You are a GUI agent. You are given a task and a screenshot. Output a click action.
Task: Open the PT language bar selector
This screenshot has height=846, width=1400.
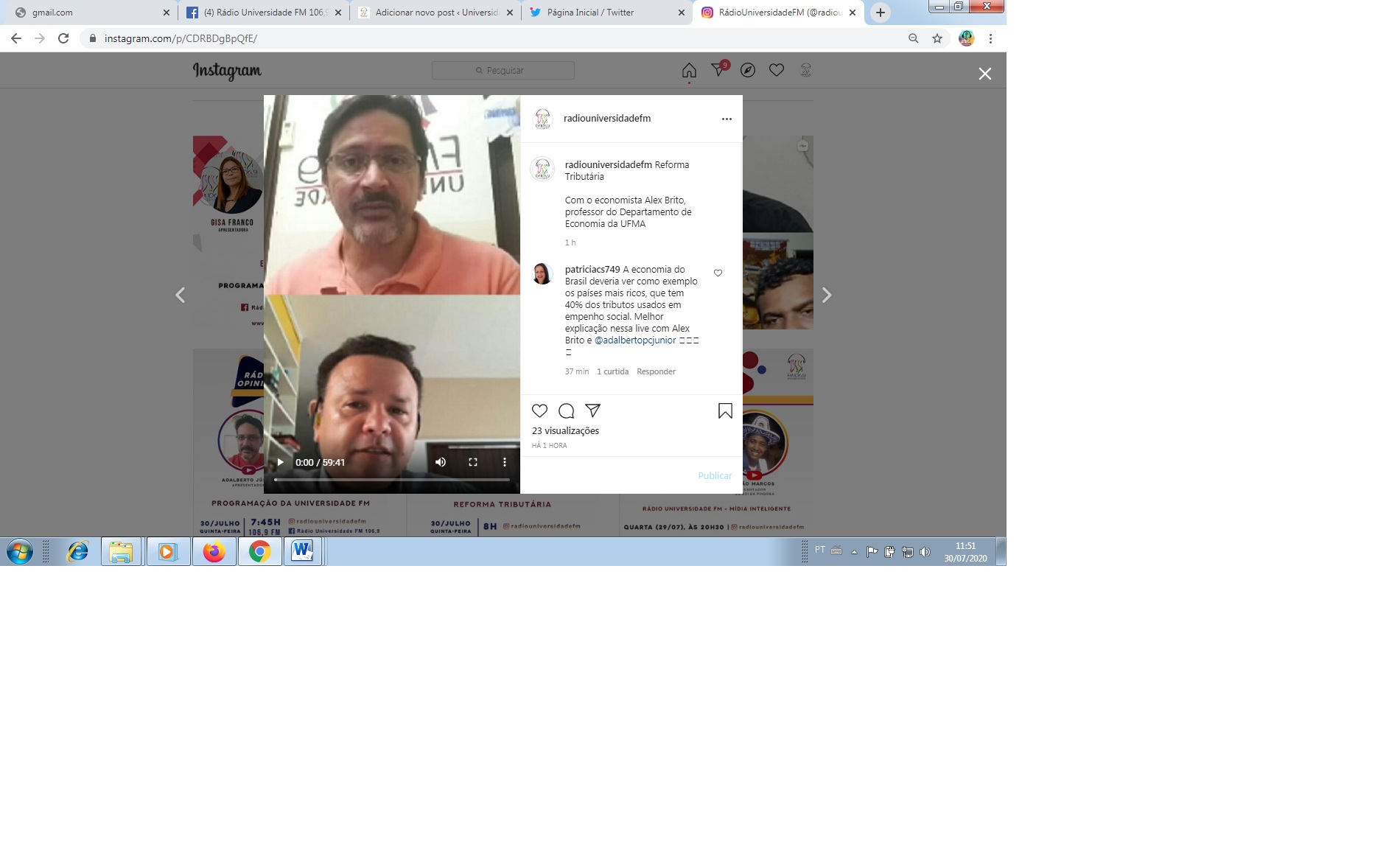820,550
